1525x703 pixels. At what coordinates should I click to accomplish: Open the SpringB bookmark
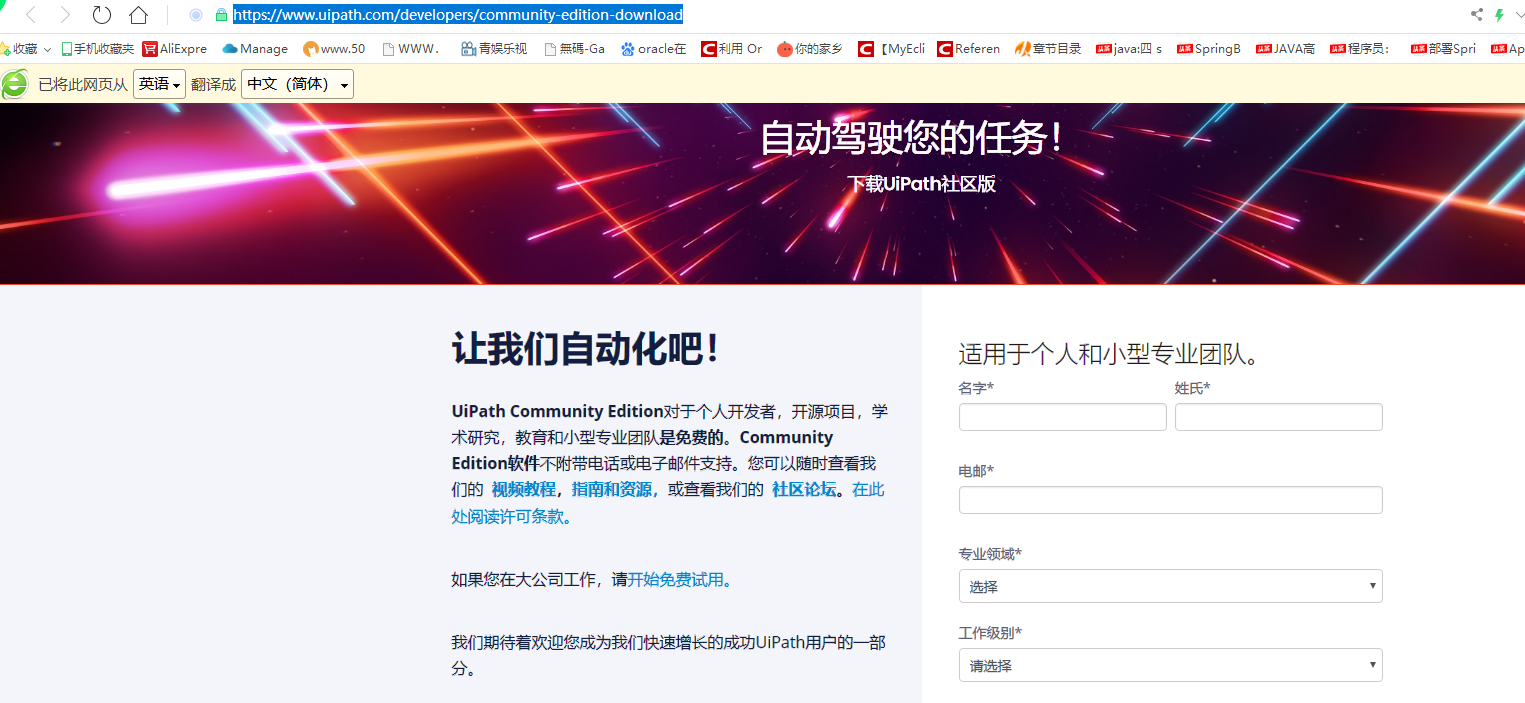tap(1209, 48)
